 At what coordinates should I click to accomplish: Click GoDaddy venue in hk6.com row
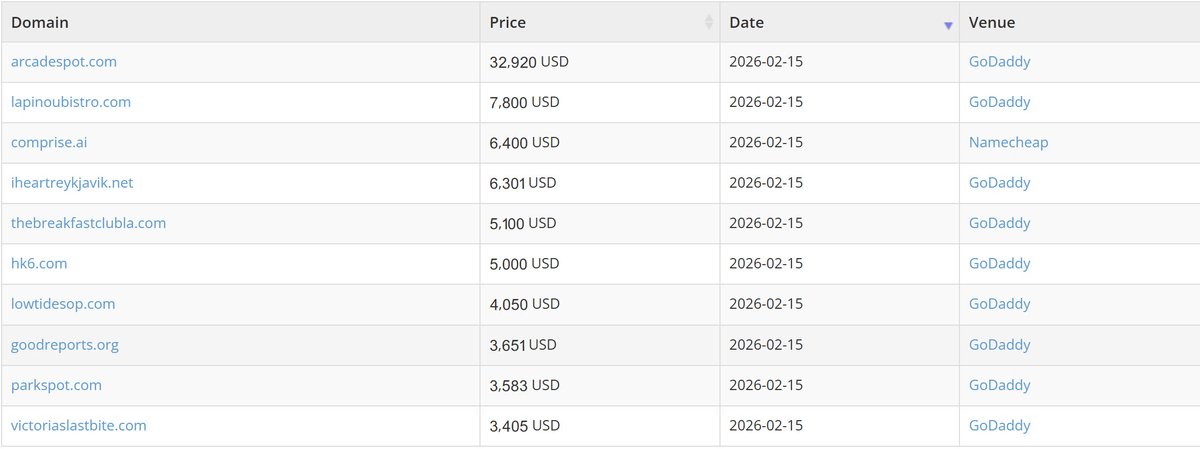999,264
